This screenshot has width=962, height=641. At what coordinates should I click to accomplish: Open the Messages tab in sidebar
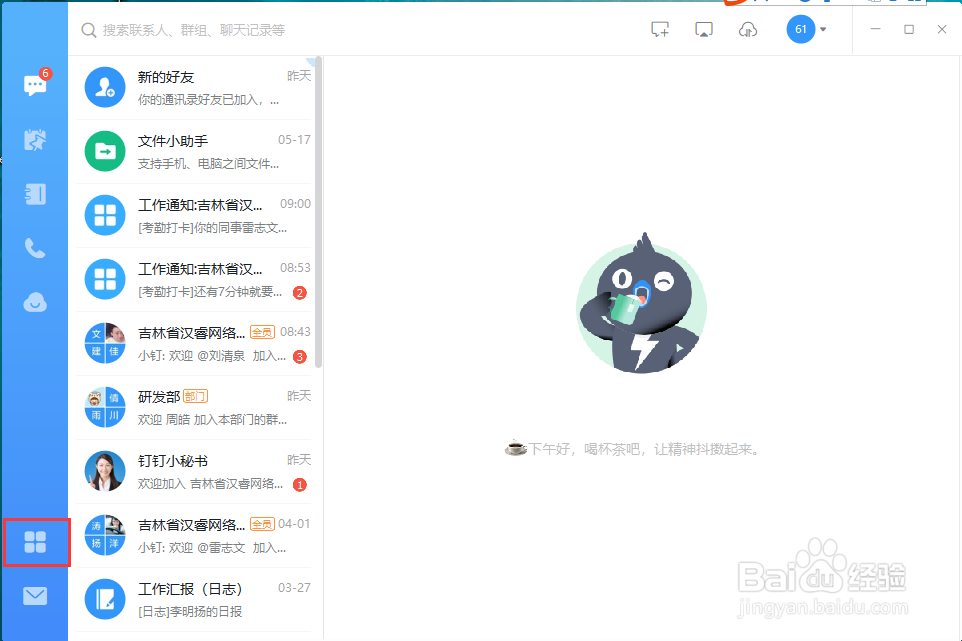pyautogui.click(x=35, y=85)
